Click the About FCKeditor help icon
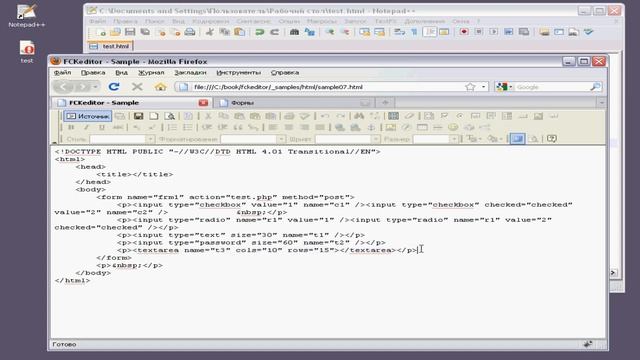The height and width of the screenshot is (360, 640). [x=552, y=139]
